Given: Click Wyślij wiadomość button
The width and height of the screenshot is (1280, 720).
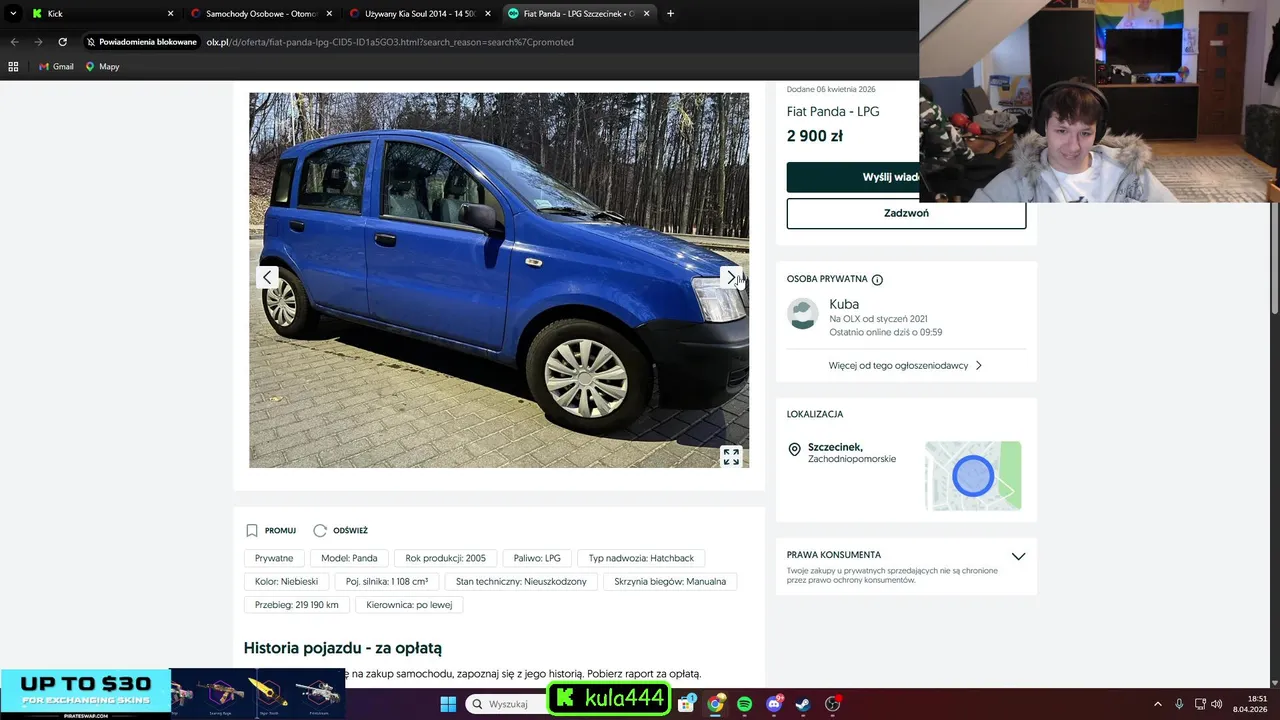Looking at the screenshot, I should [x=853, y=177].
